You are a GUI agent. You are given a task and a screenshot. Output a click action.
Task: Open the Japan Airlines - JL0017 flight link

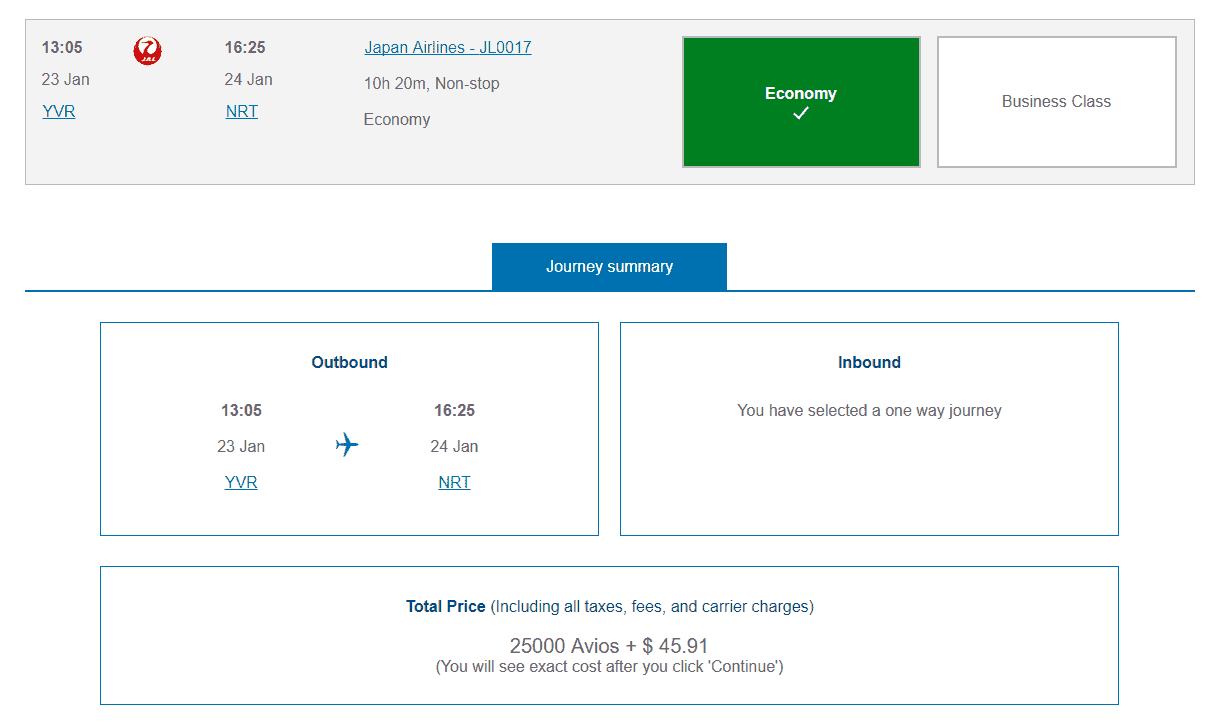pos(447,48)
